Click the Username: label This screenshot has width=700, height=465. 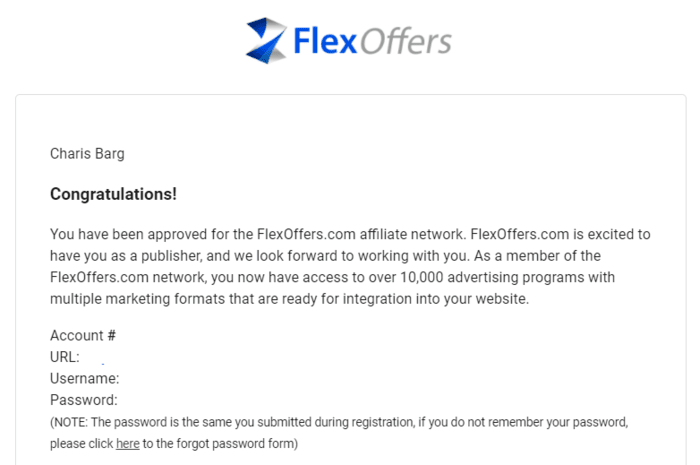tap(85, 379)
